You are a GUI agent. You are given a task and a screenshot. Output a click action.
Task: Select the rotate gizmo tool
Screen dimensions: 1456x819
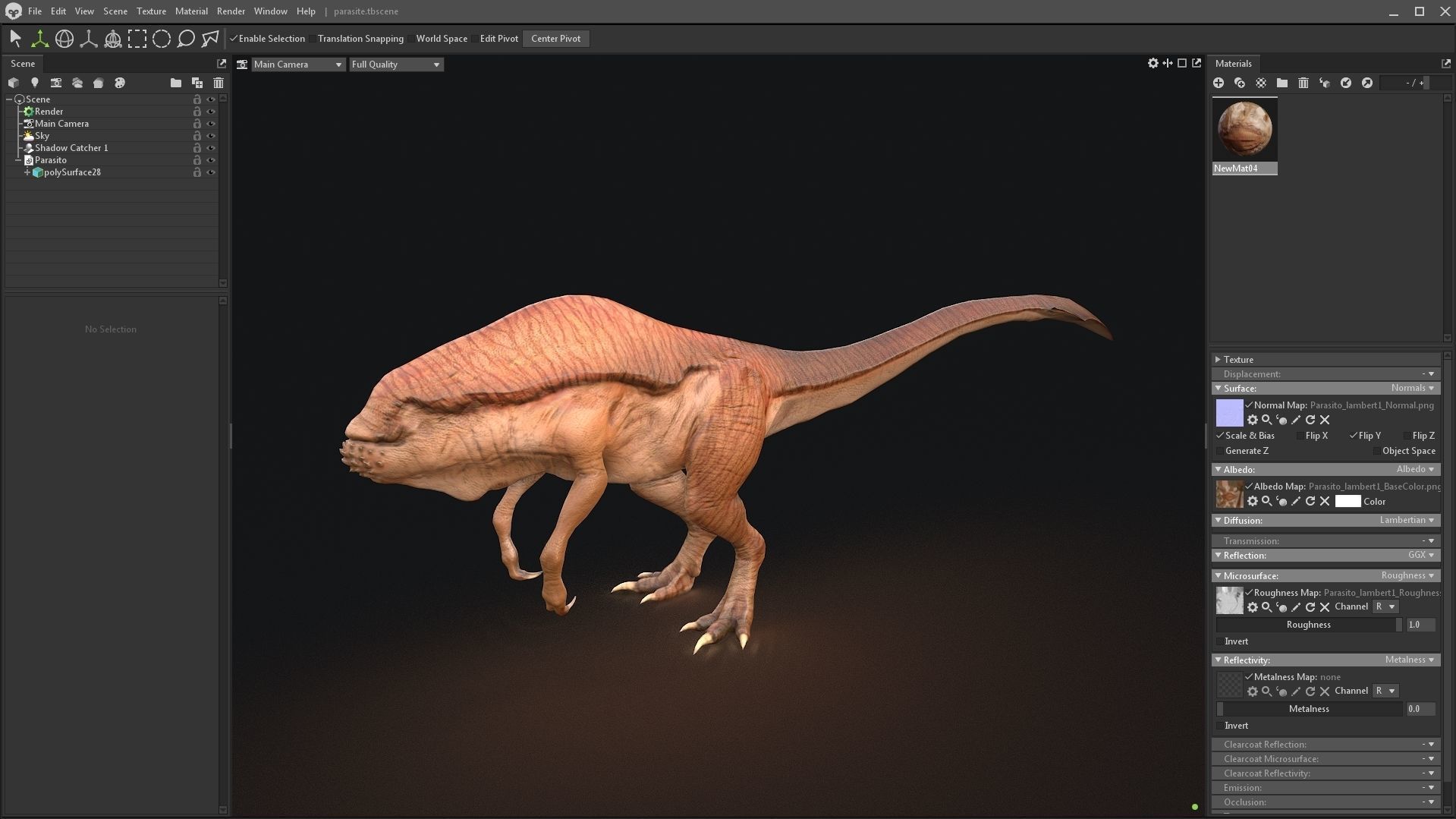coord(64,39)
